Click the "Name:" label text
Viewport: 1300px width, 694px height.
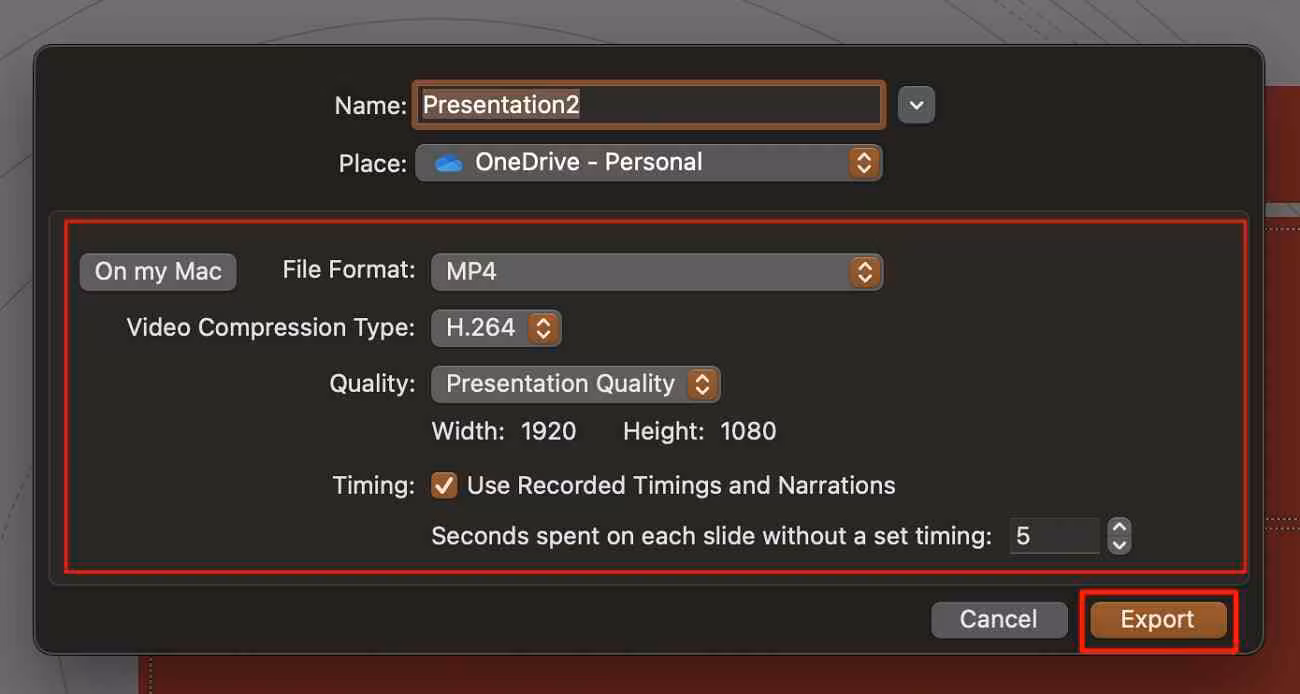click(370, 106)
